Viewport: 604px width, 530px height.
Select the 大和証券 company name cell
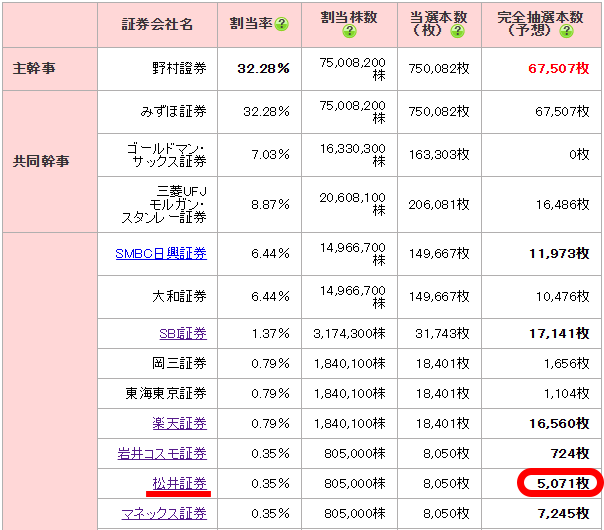pyautogui.click(x=158, y=297)
